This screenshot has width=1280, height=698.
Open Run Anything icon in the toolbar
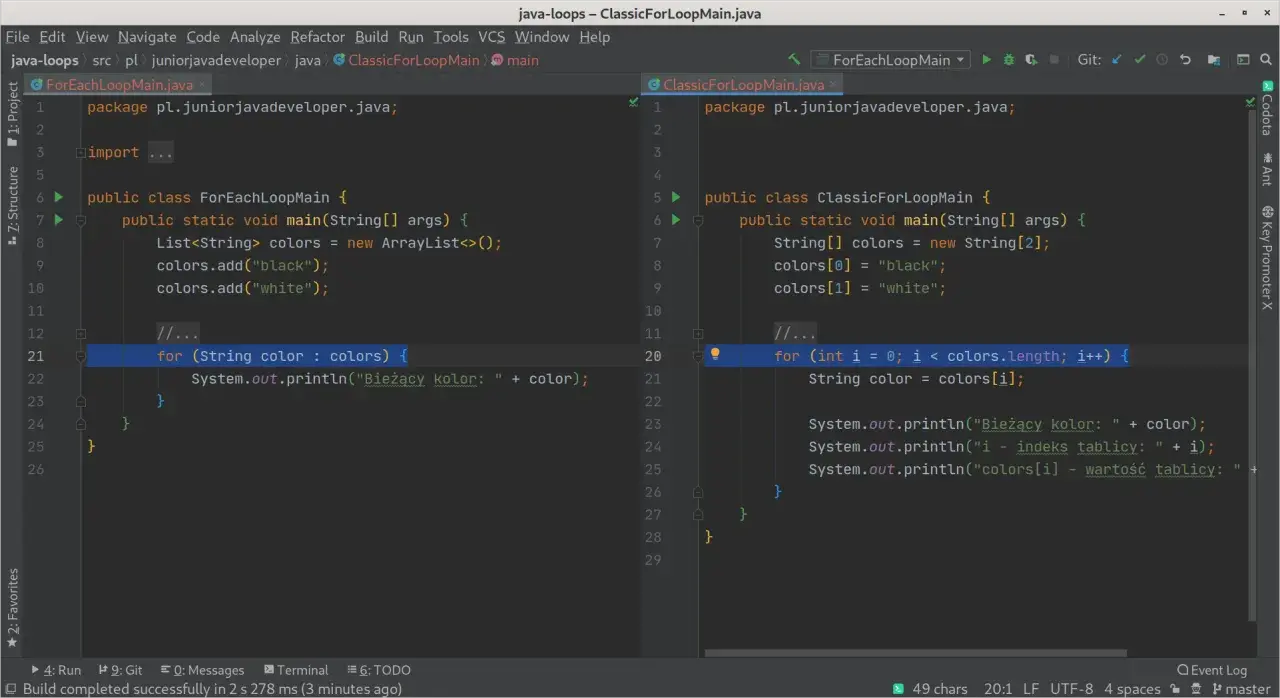pos(1243,60)
